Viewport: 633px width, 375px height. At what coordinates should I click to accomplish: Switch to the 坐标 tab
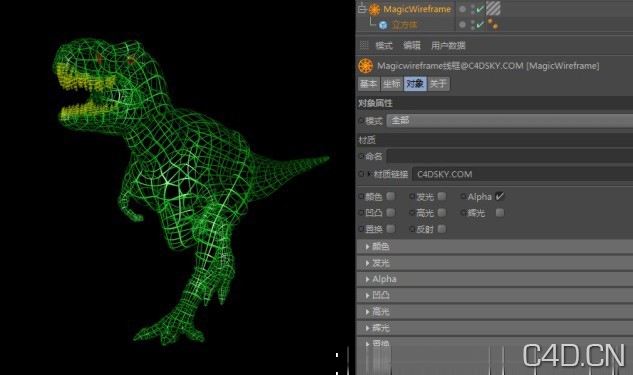tap(392, 84)
